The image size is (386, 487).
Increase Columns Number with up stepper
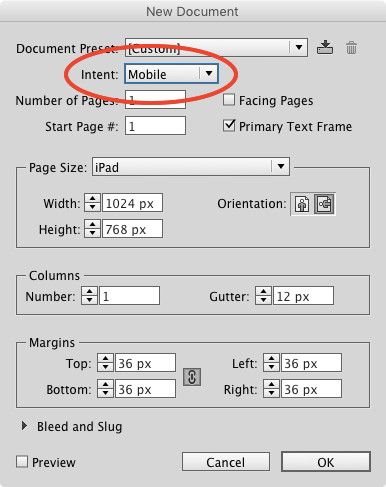pyautogui.click(x=89, y=291)
